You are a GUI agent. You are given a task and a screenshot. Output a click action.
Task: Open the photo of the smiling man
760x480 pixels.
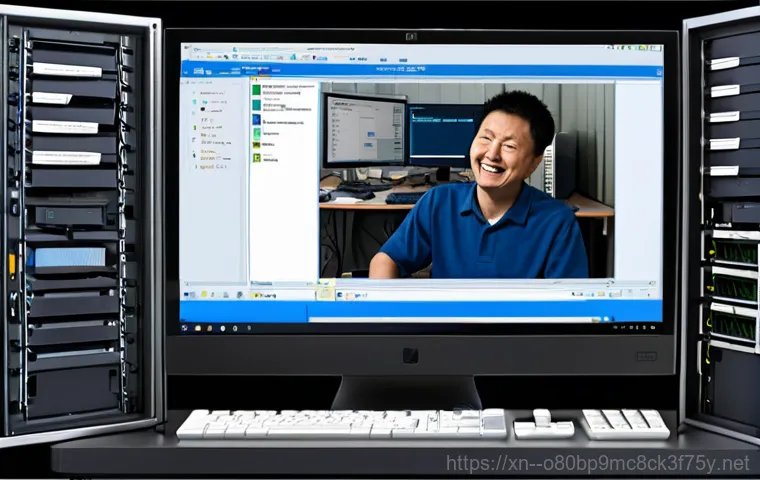click(x=466, y=180)
